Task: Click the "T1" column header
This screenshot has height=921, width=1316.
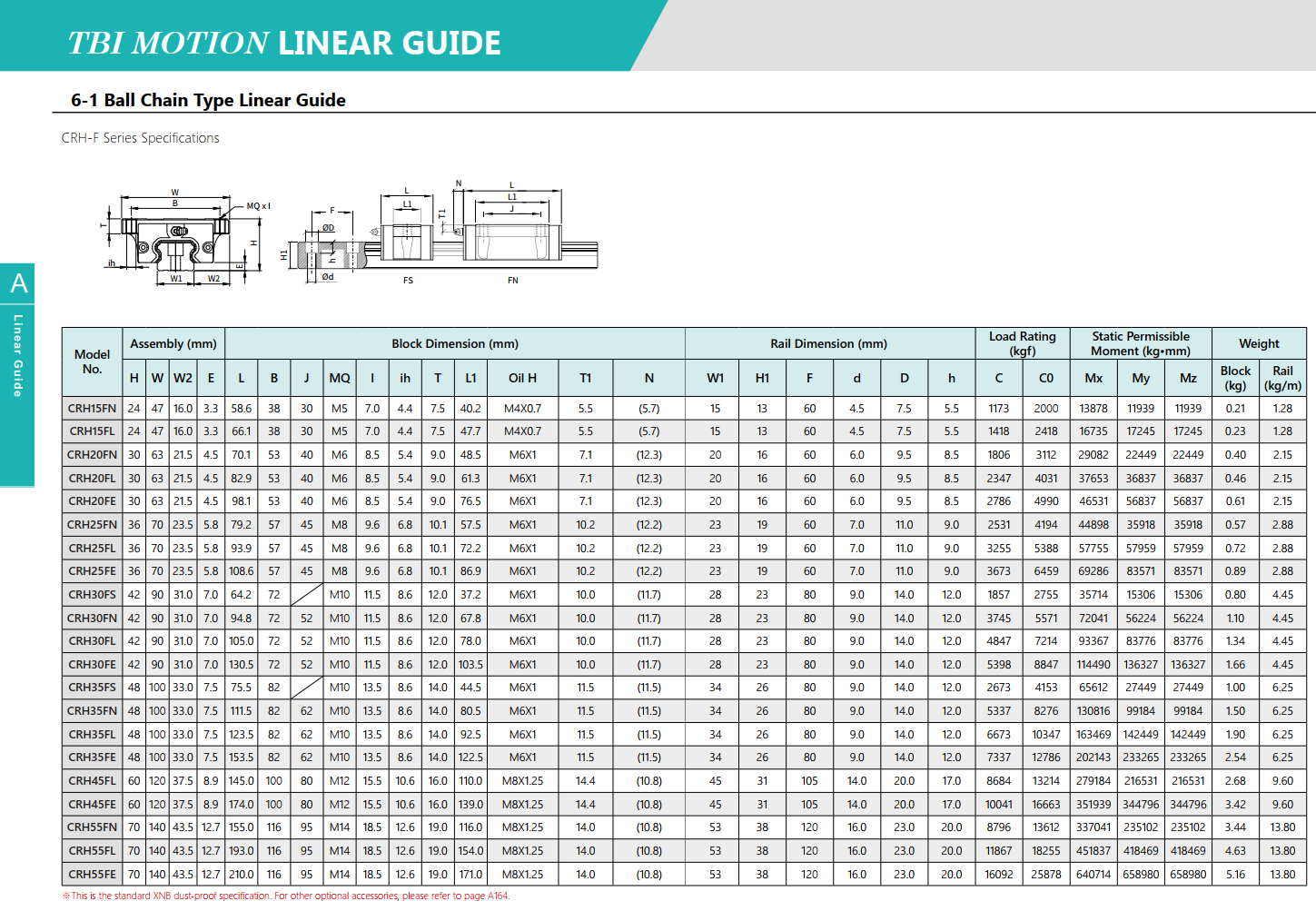Action: click(586, 378)
